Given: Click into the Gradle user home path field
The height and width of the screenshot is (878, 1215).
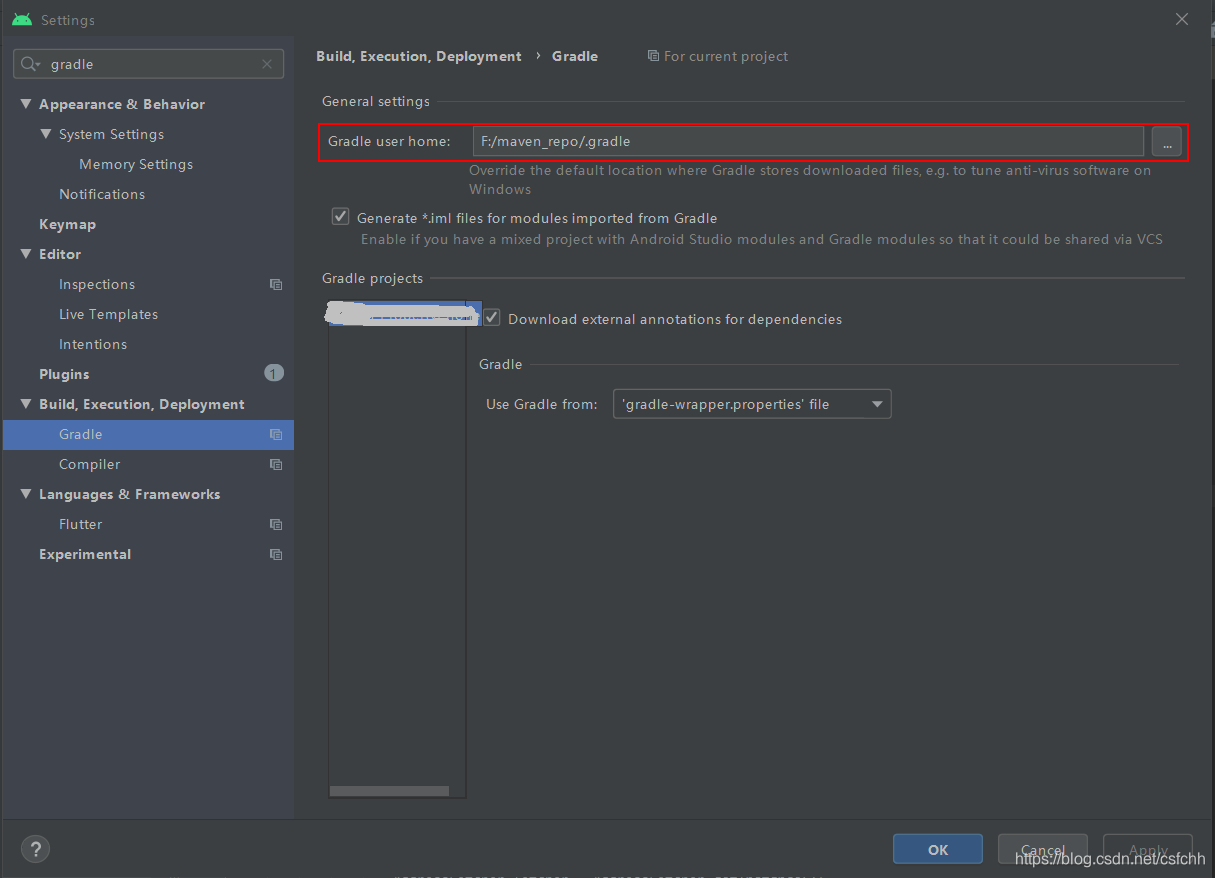Looking at the screenshot, I should (x=808, y=141).
